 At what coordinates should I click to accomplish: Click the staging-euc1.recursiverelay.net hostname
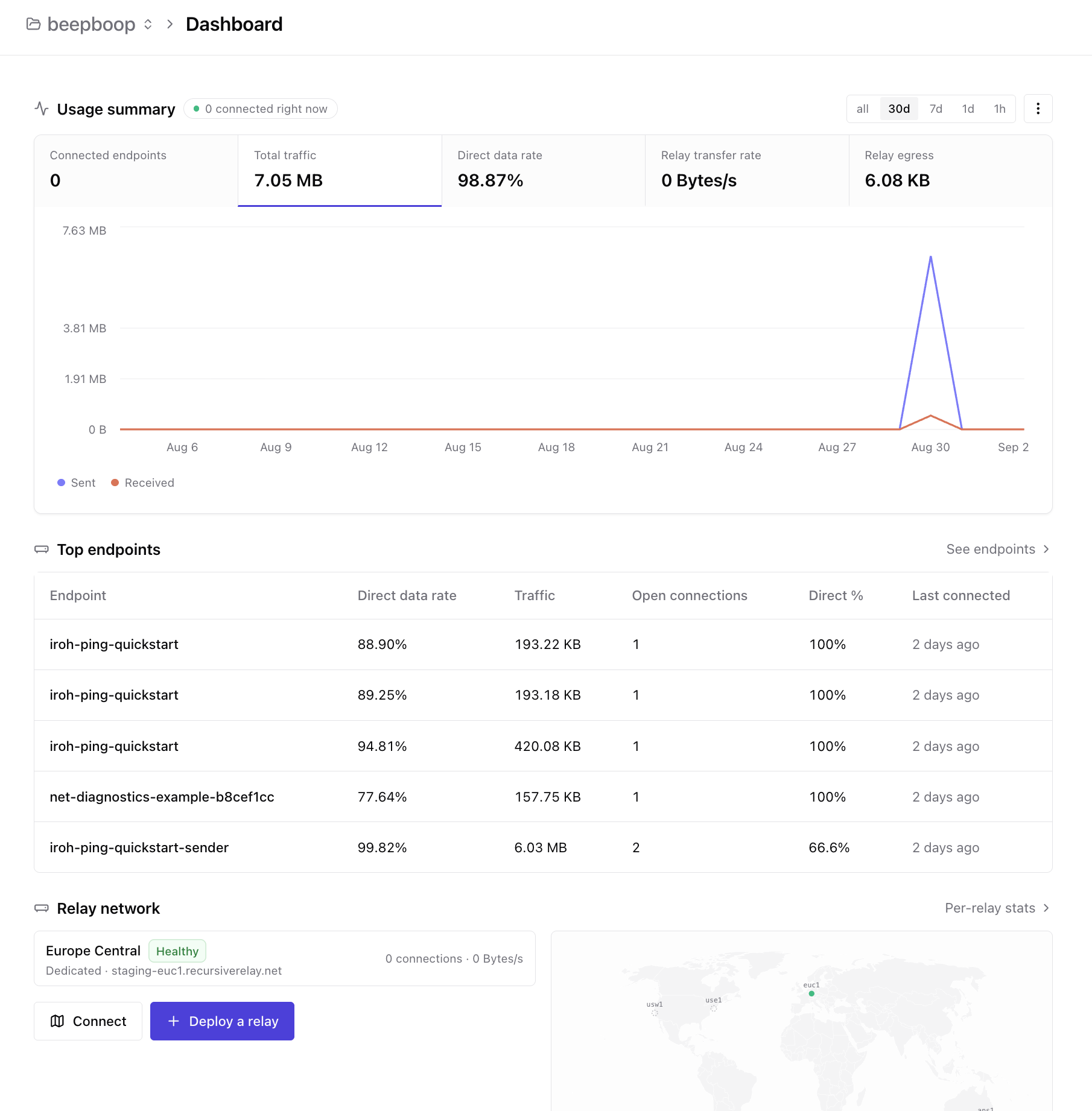(x=197, y=970)
